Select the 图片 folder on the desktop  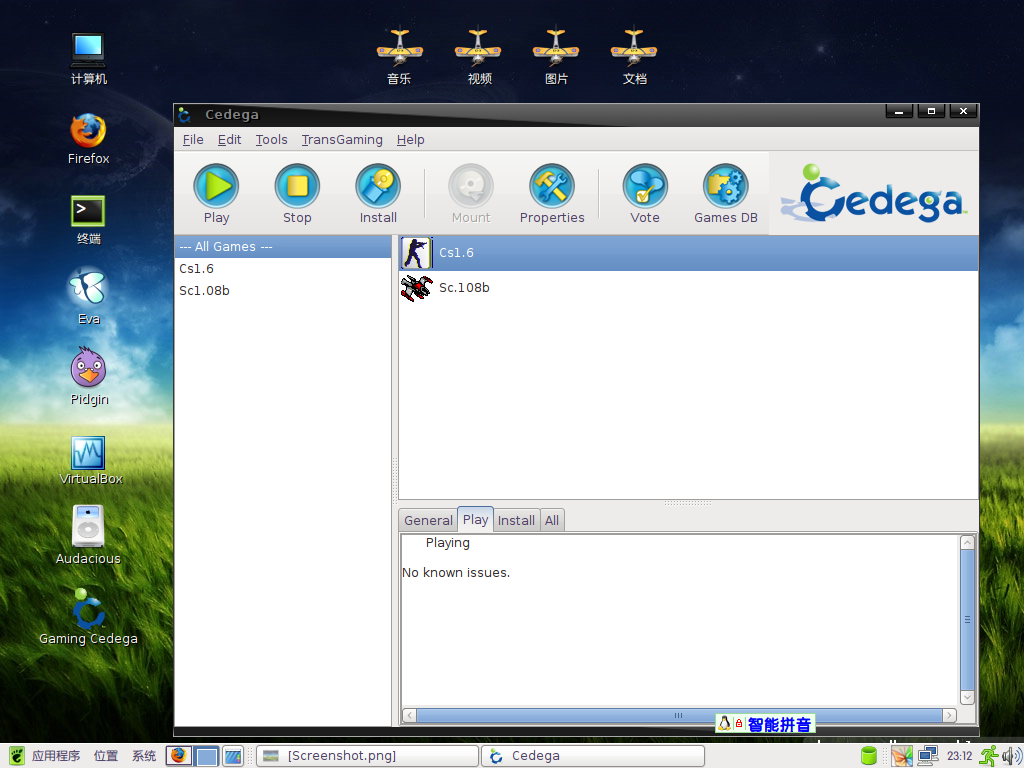pos(556,56)
